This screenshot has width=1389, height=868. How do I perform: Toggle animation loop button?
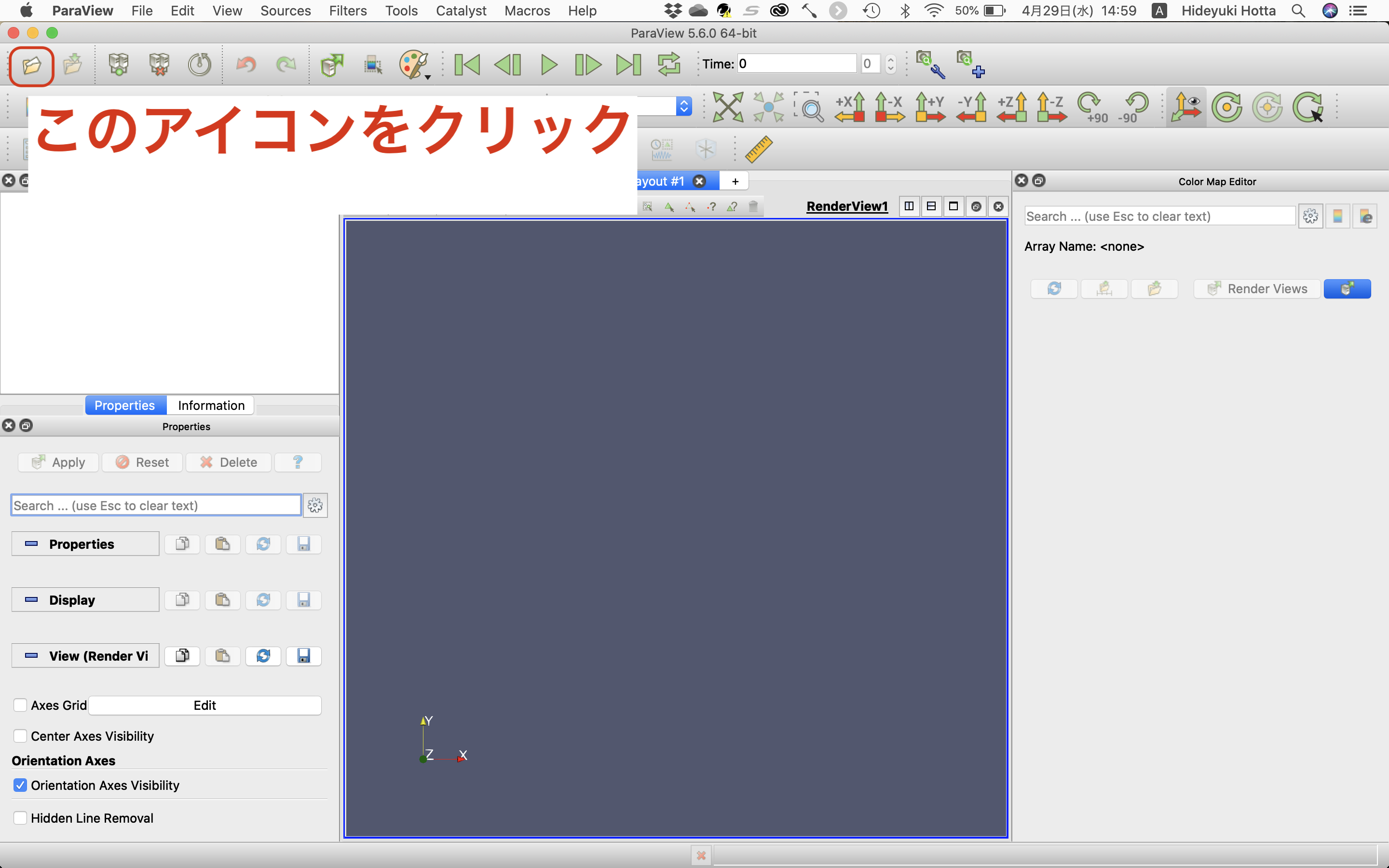coord(668,64)
